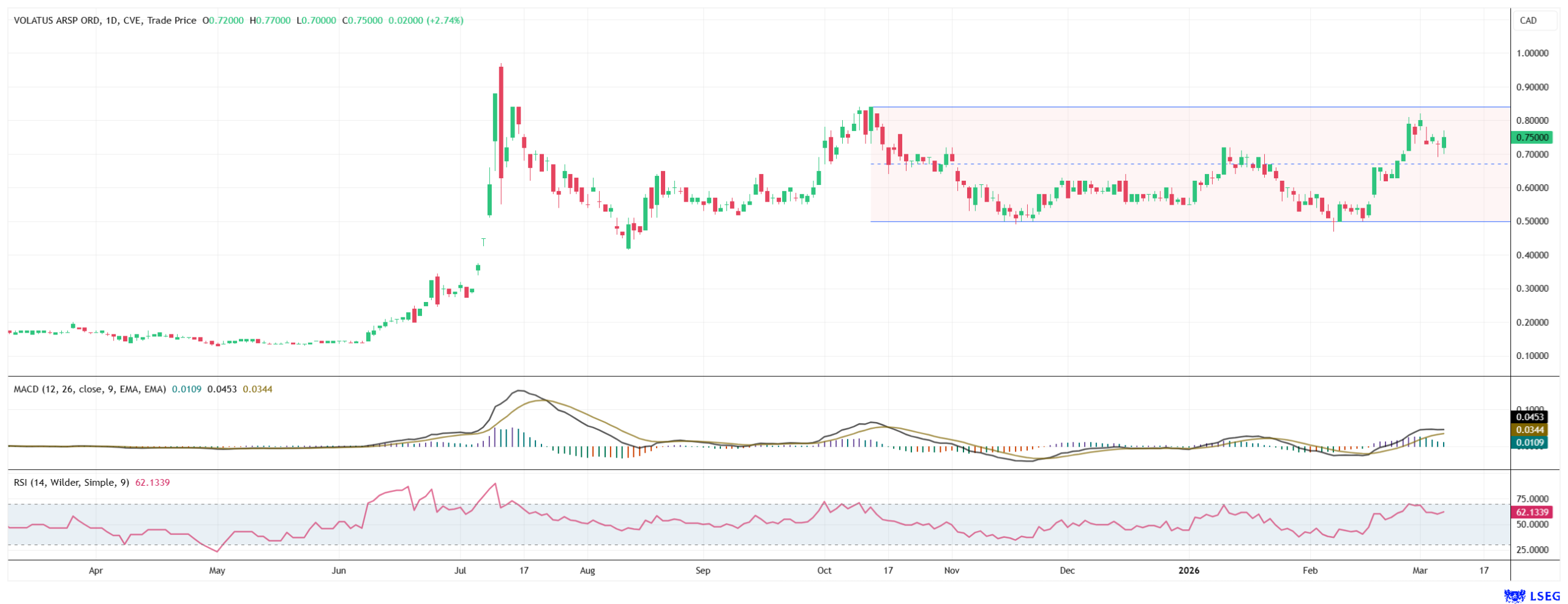Image resolution: width=1568 pixels, height=604 pixels.
Task: Click the black 0.0453 MACD value tag
Action: pos(1529,417)
